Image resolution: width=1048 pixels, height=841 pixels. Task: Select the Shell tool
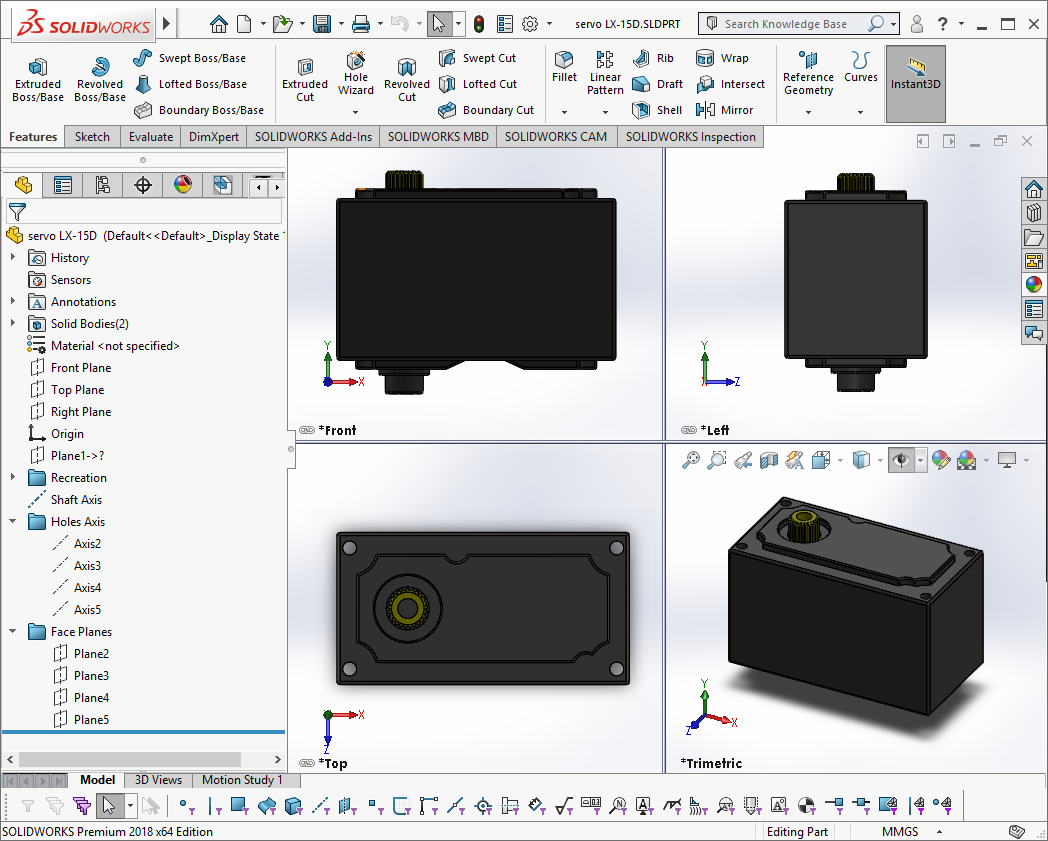pos(657,110)
